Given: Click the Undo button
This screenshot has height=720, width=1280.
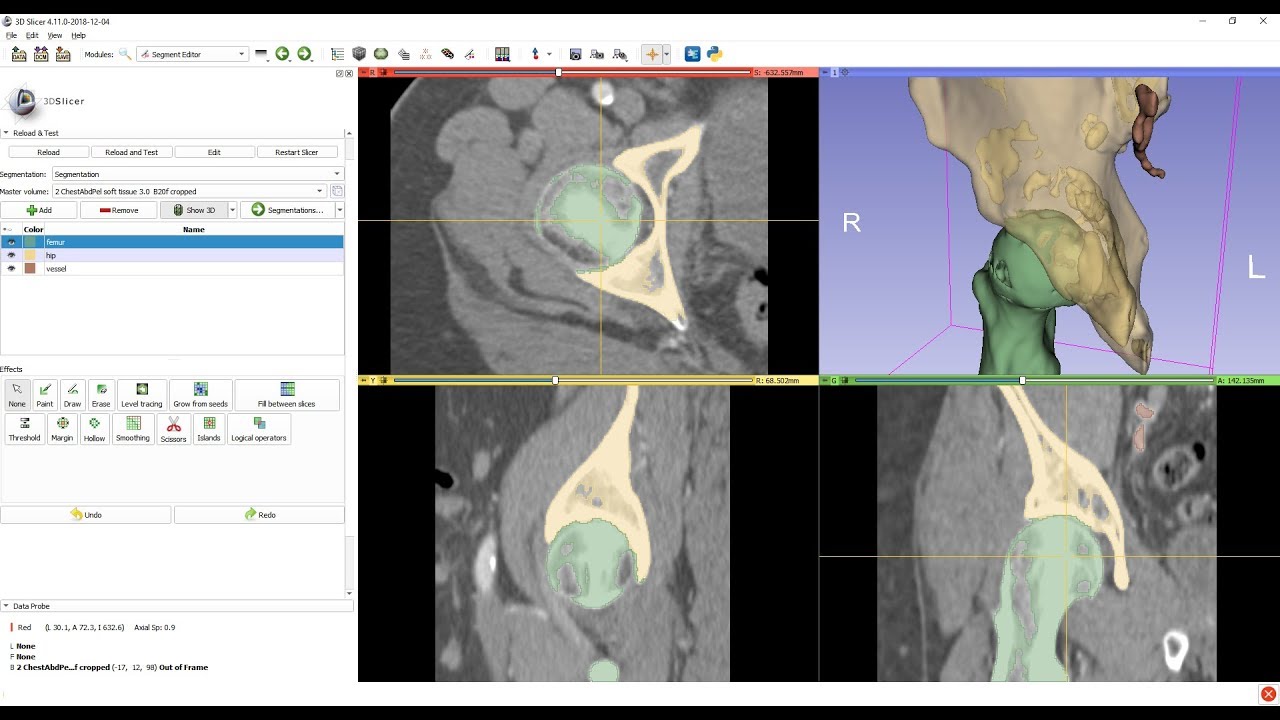Looking at the screenshot, I should pos(86,514).
